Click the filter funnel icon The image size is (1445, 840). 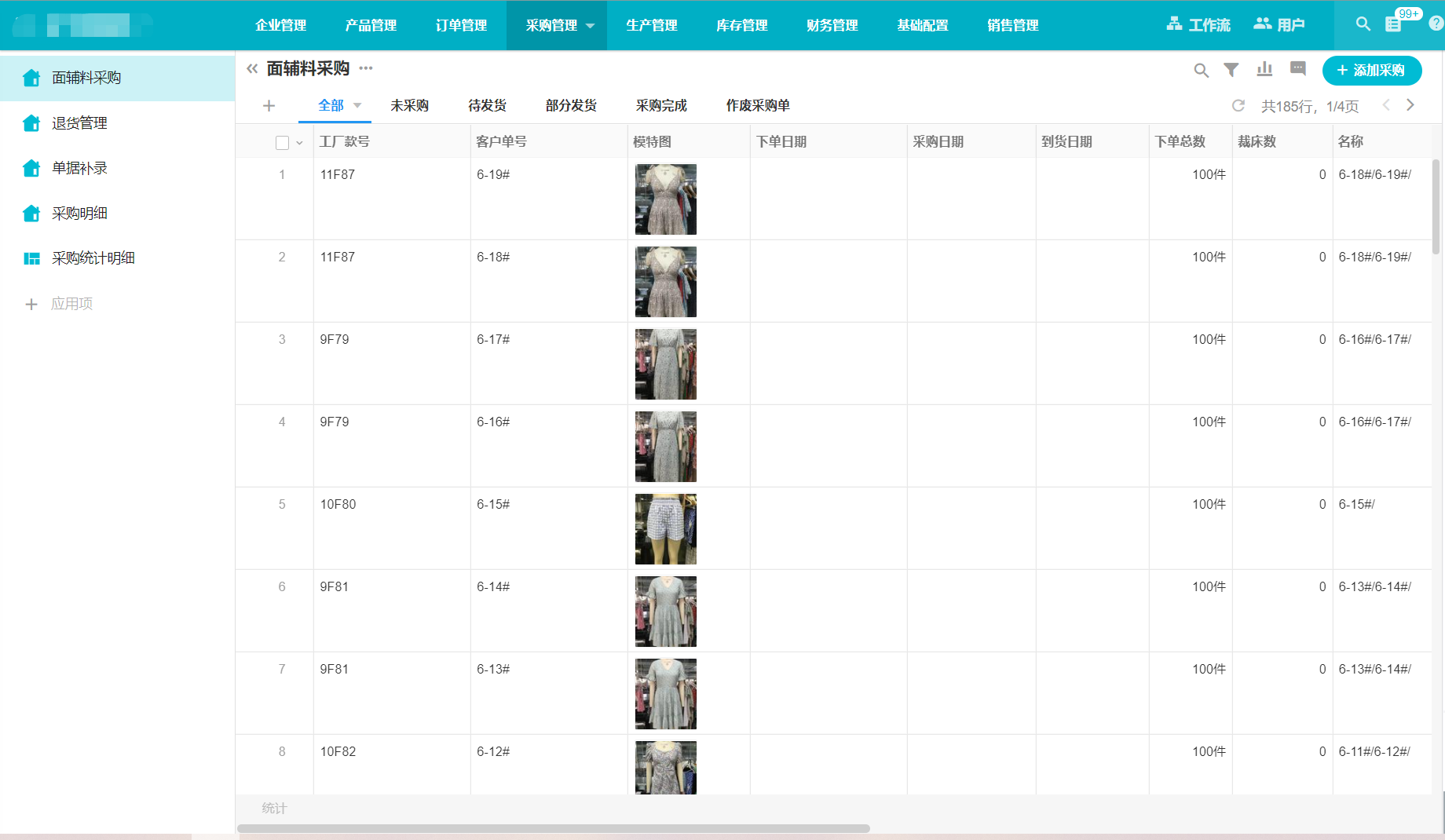[1231, 70]
